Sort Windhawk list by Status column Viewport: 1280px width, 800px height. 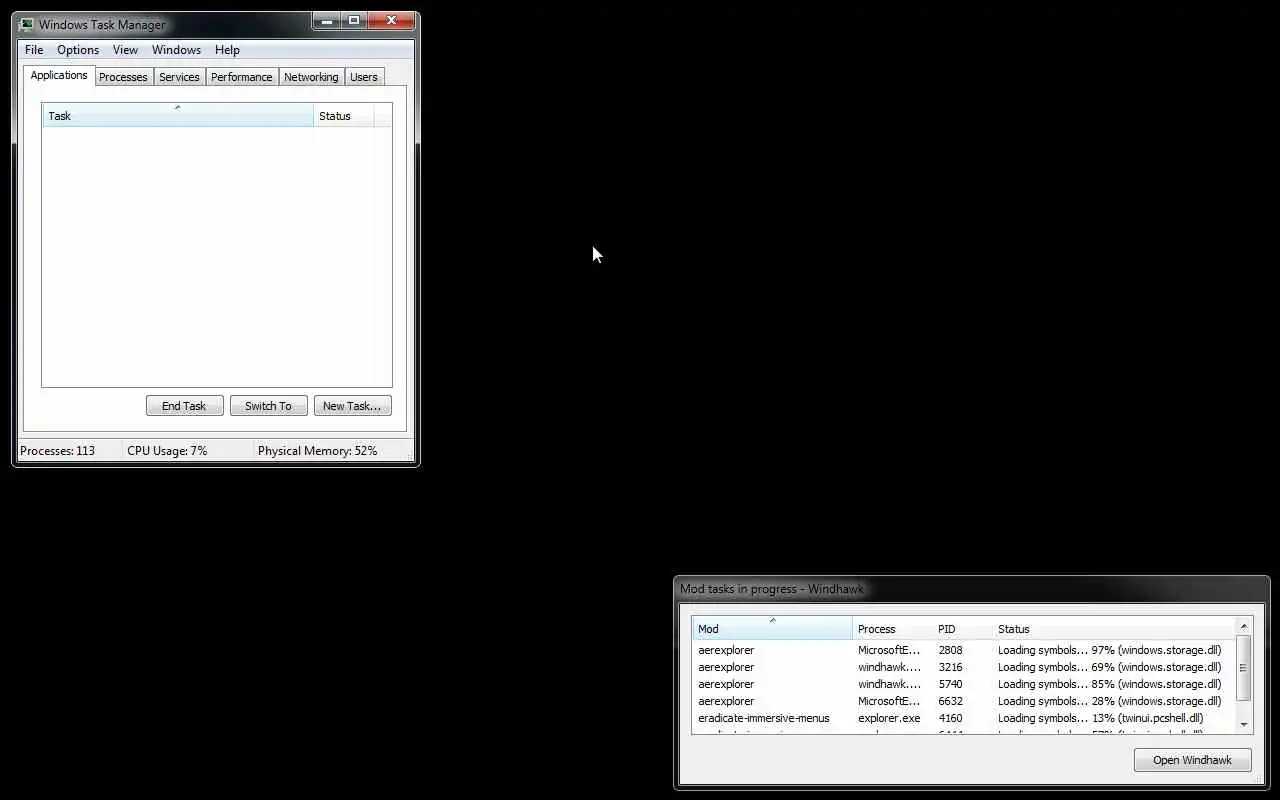point(1114,628)
